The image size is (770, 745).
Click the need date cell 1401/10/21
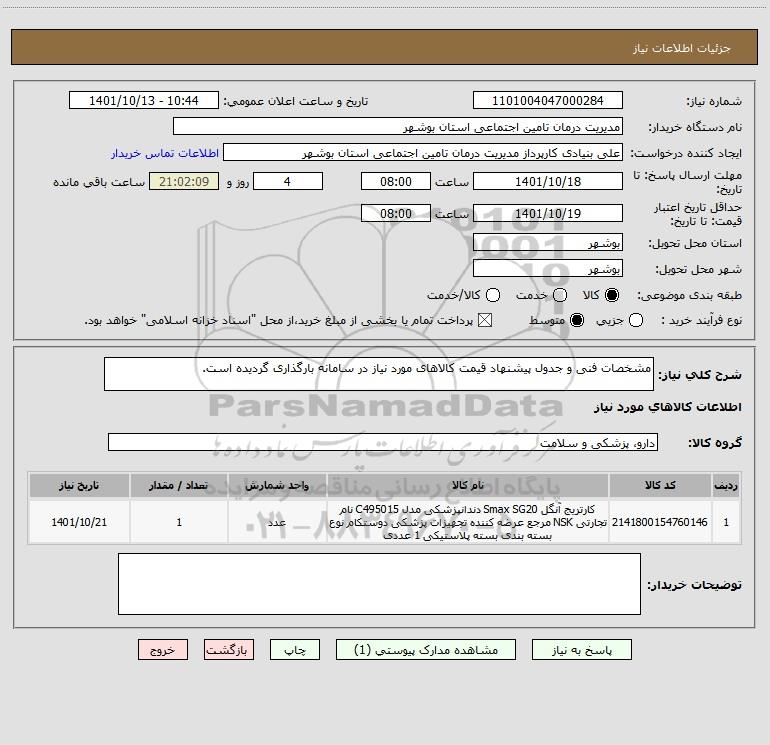click(x=79, y=522)
